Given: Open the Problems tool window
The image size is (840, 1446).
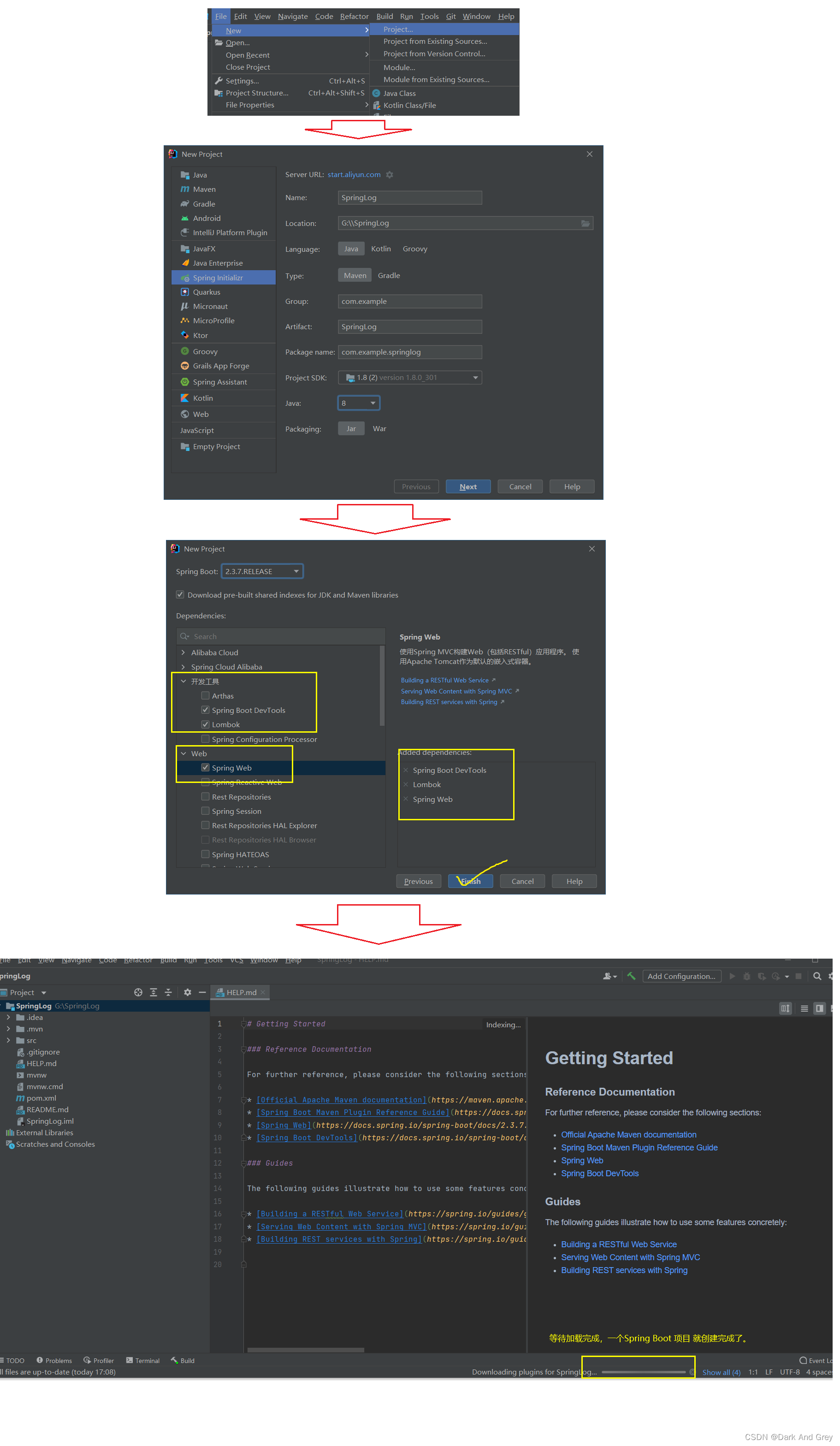Looking at the screenshot, I should pos(54,1361).
